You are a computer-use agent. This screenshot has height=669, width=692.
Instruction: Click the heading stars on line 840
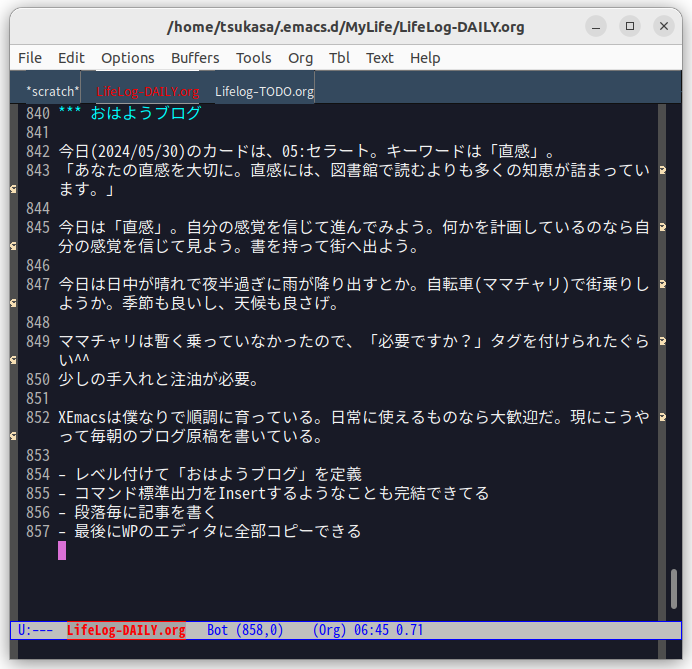pos(70,111)
